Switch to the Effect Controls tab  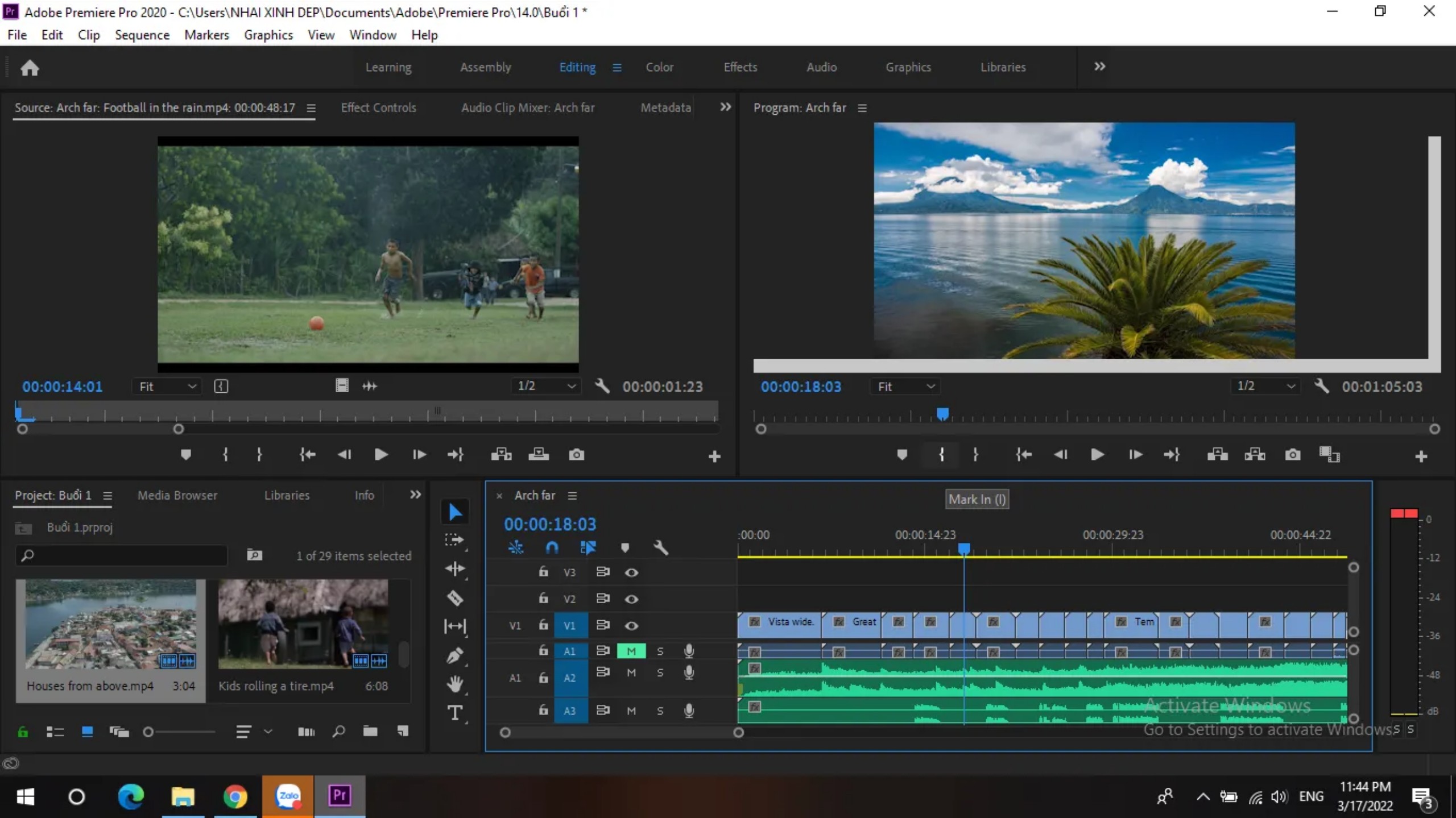[x=379, y=107]
